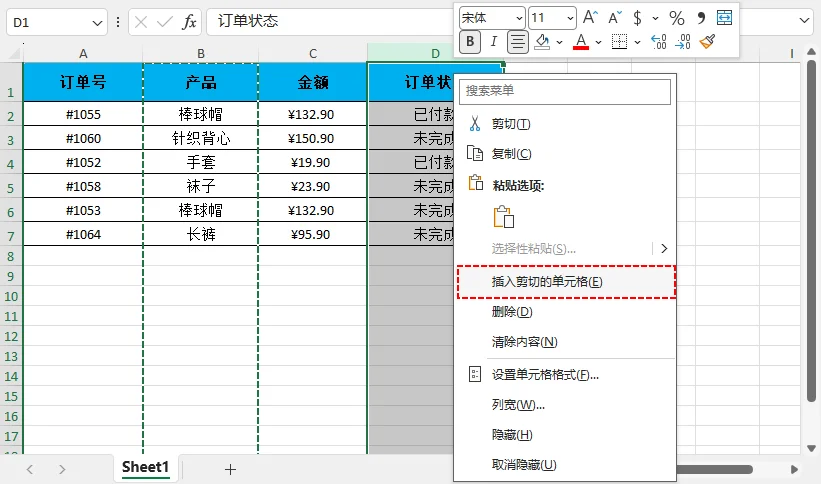Image resolution: width=821 pixels, height=484 pixels.
Task: Click the 搜索菜单 search field
Action: [x=565, y=91]
